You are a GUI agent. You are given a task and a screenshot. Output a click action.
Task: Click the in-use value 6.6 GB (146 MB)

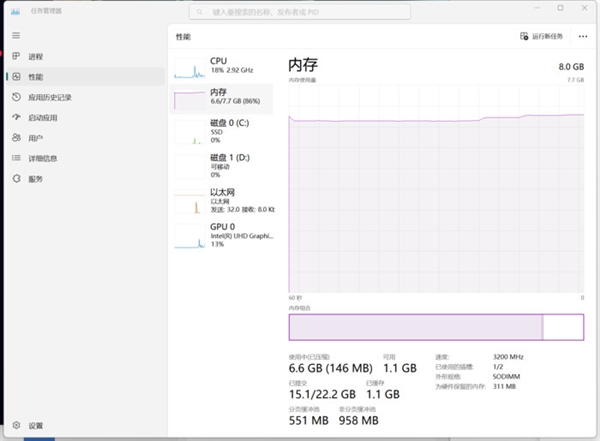331,368
